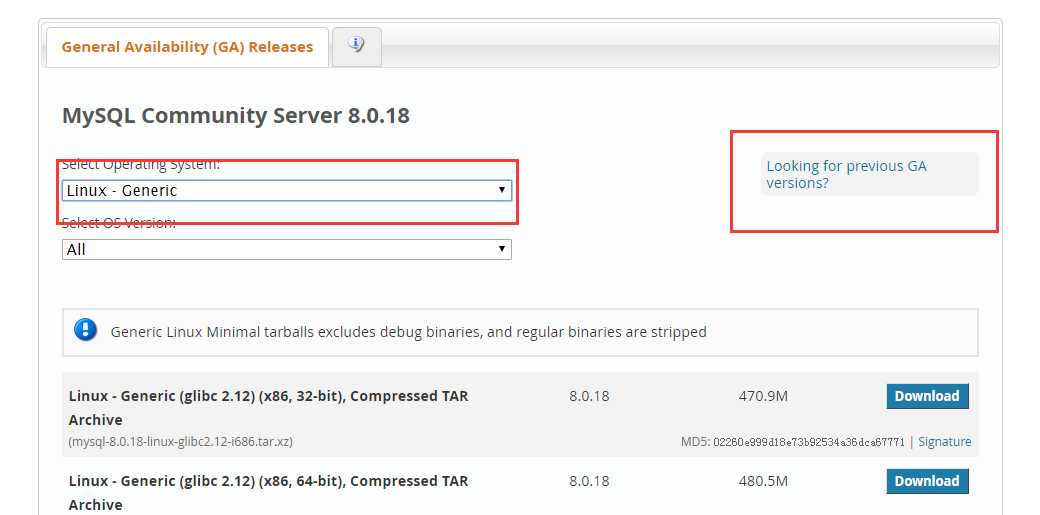This screenshot has width=1040, height=515.
Task: Click the blue info icon beside Generic Linux notice
Action: click(86, 330)
